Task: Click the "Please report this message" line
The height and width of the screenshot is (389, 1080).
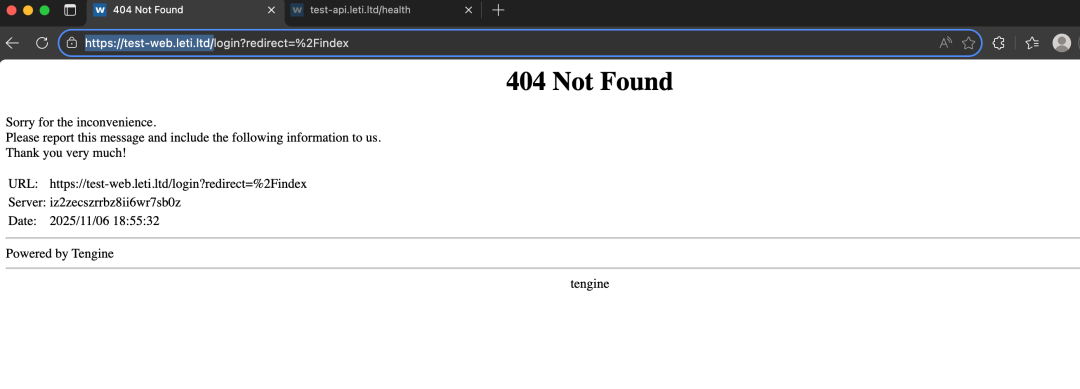Action: (x=194, y=137)
